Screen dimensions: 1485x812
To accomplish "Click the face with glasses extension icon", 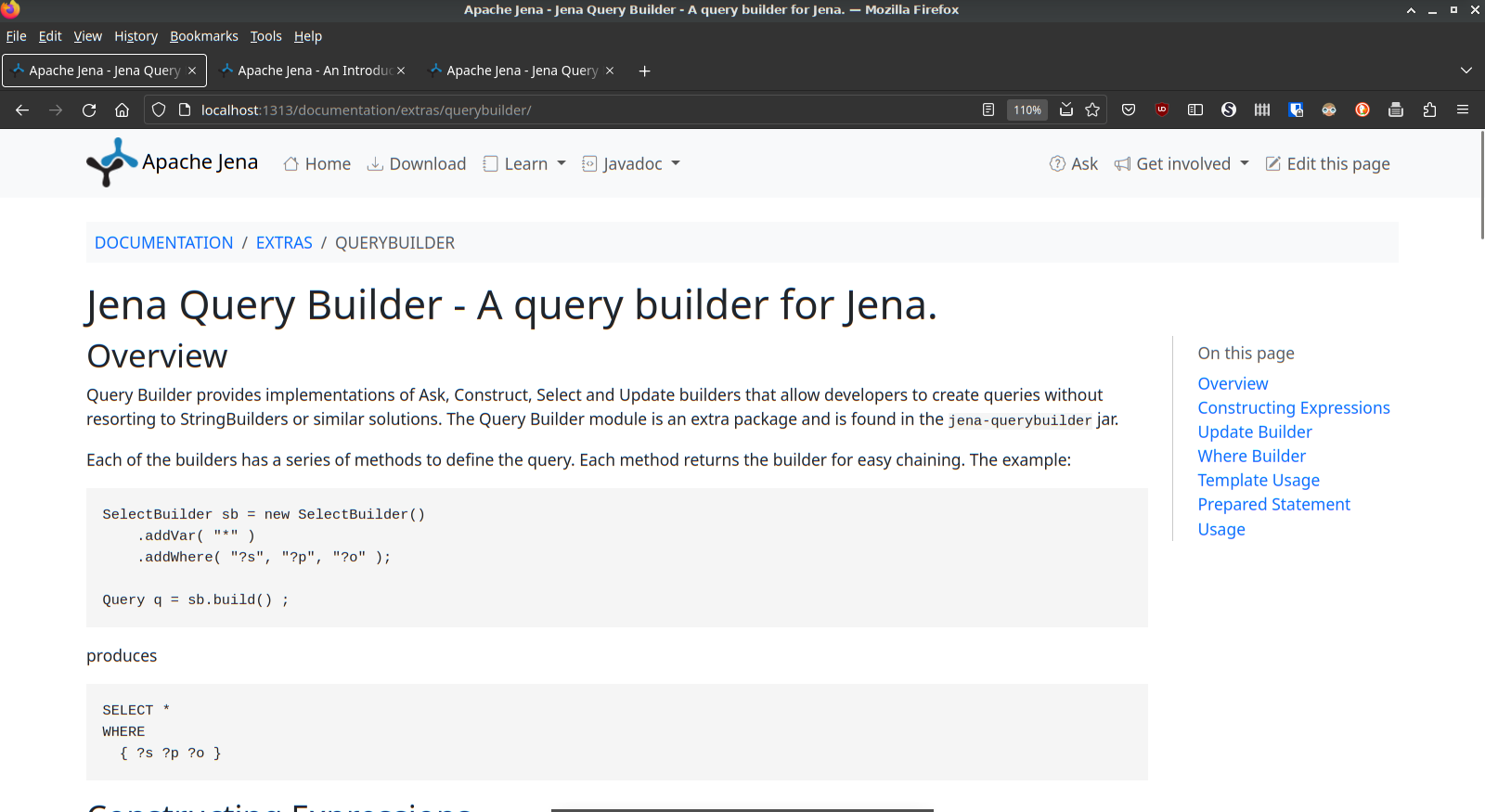I will point(1329,110).
